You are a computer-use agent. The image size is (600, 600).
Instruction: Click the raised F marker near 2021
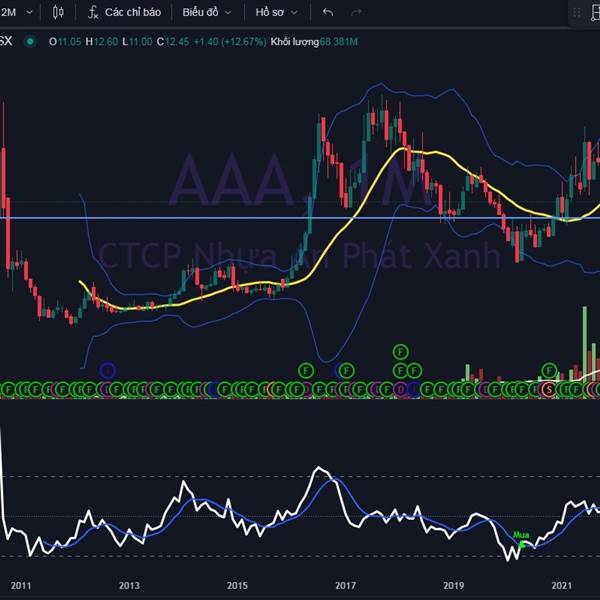549,370
